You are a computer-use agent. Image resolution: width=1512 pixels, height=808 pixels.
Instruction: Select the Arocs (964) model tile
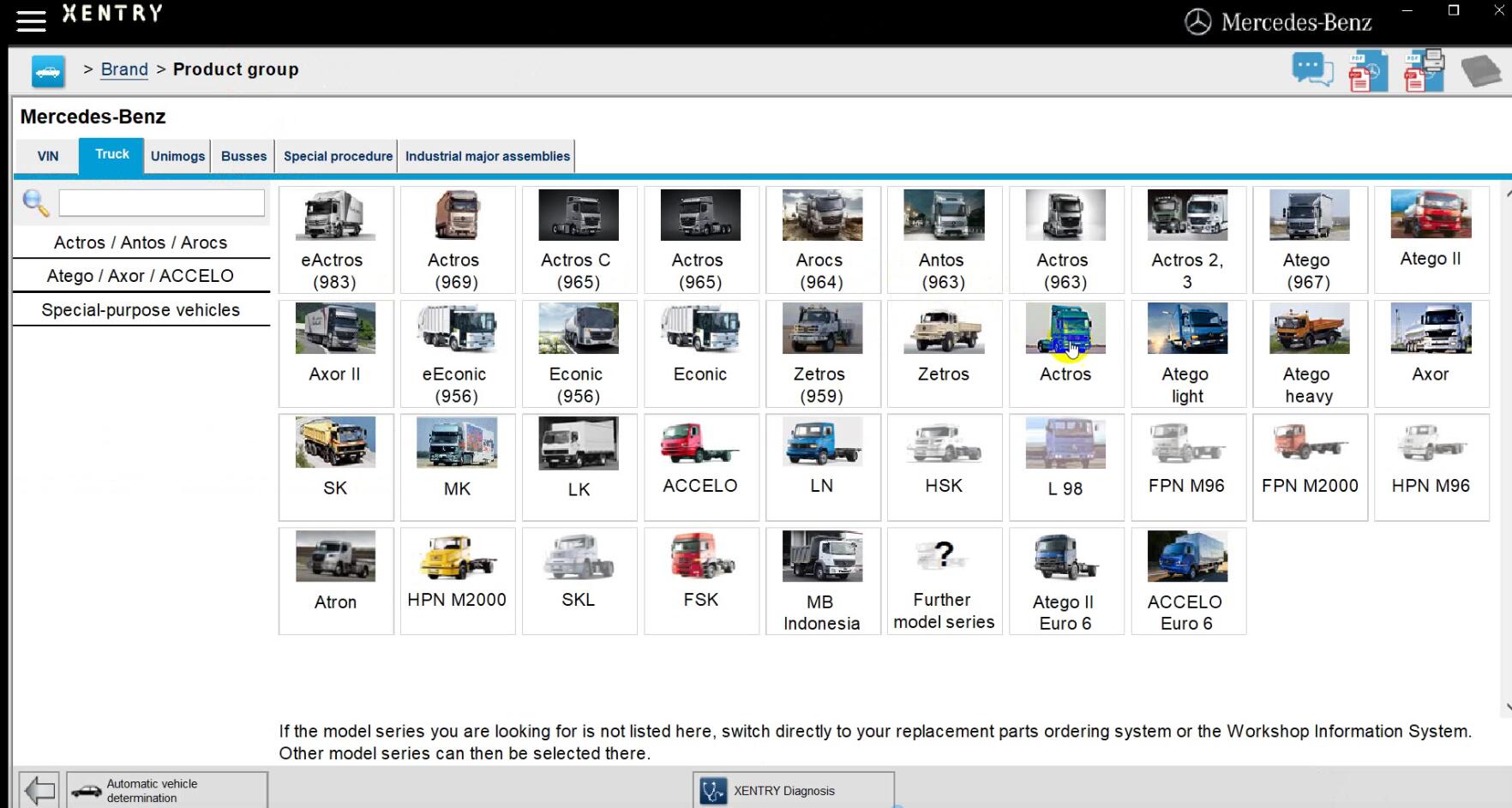[x=823, y=240]
